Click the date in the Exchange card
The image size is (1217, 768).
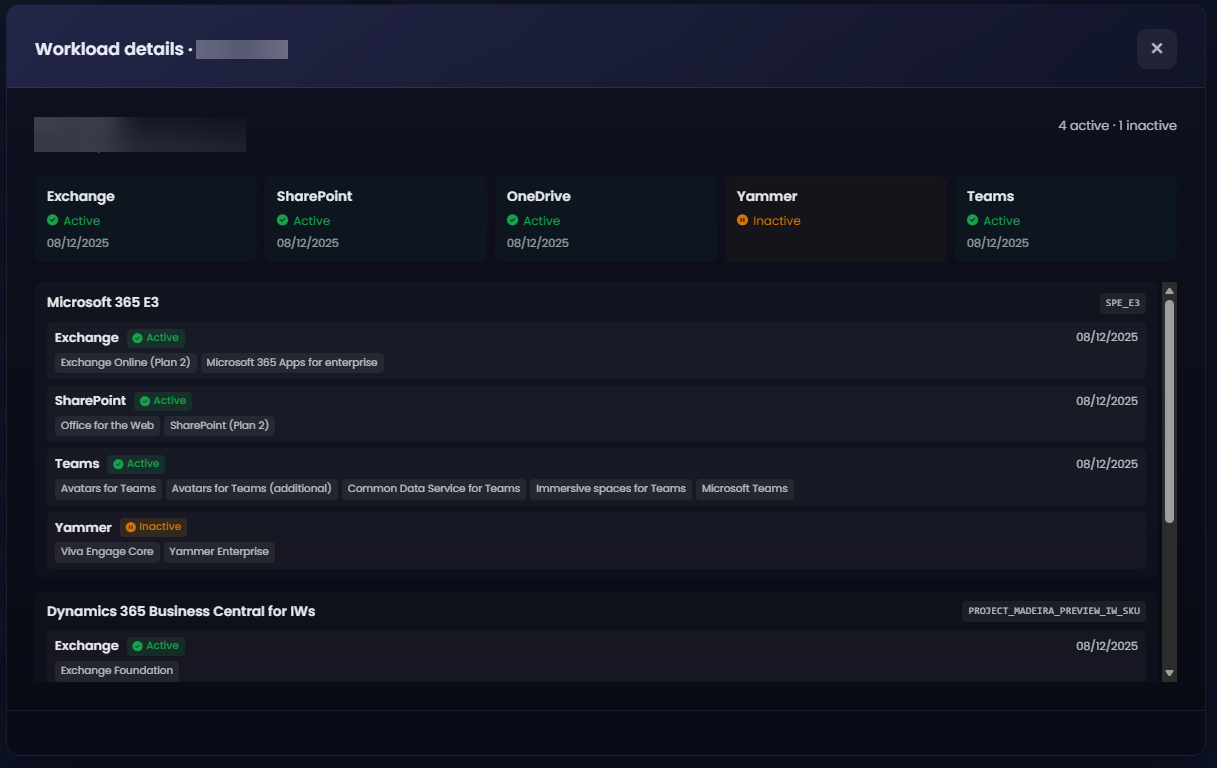pos(78,243)
